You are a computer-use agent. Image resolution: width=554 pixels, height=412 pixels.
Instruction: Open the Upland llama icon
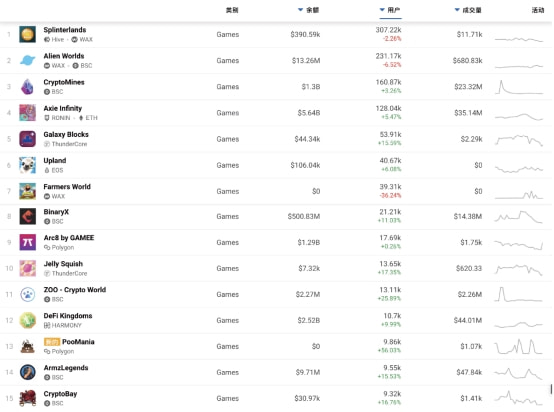pyautogui.click(x=27, y=165)
